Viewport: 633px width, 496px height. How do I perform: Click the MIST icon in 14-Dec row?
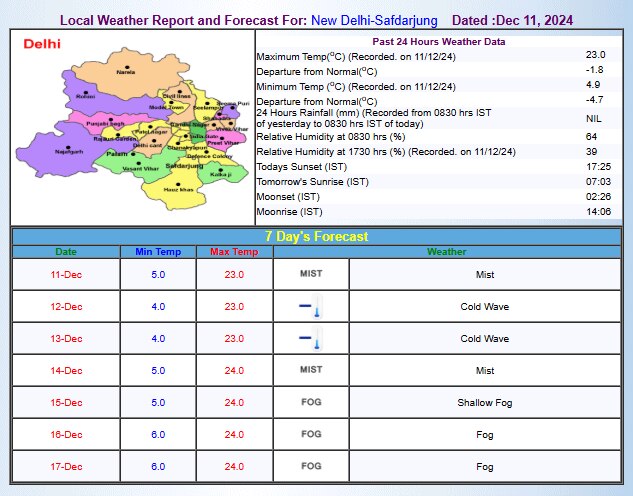pyautogui.click(x=311, y=370)
